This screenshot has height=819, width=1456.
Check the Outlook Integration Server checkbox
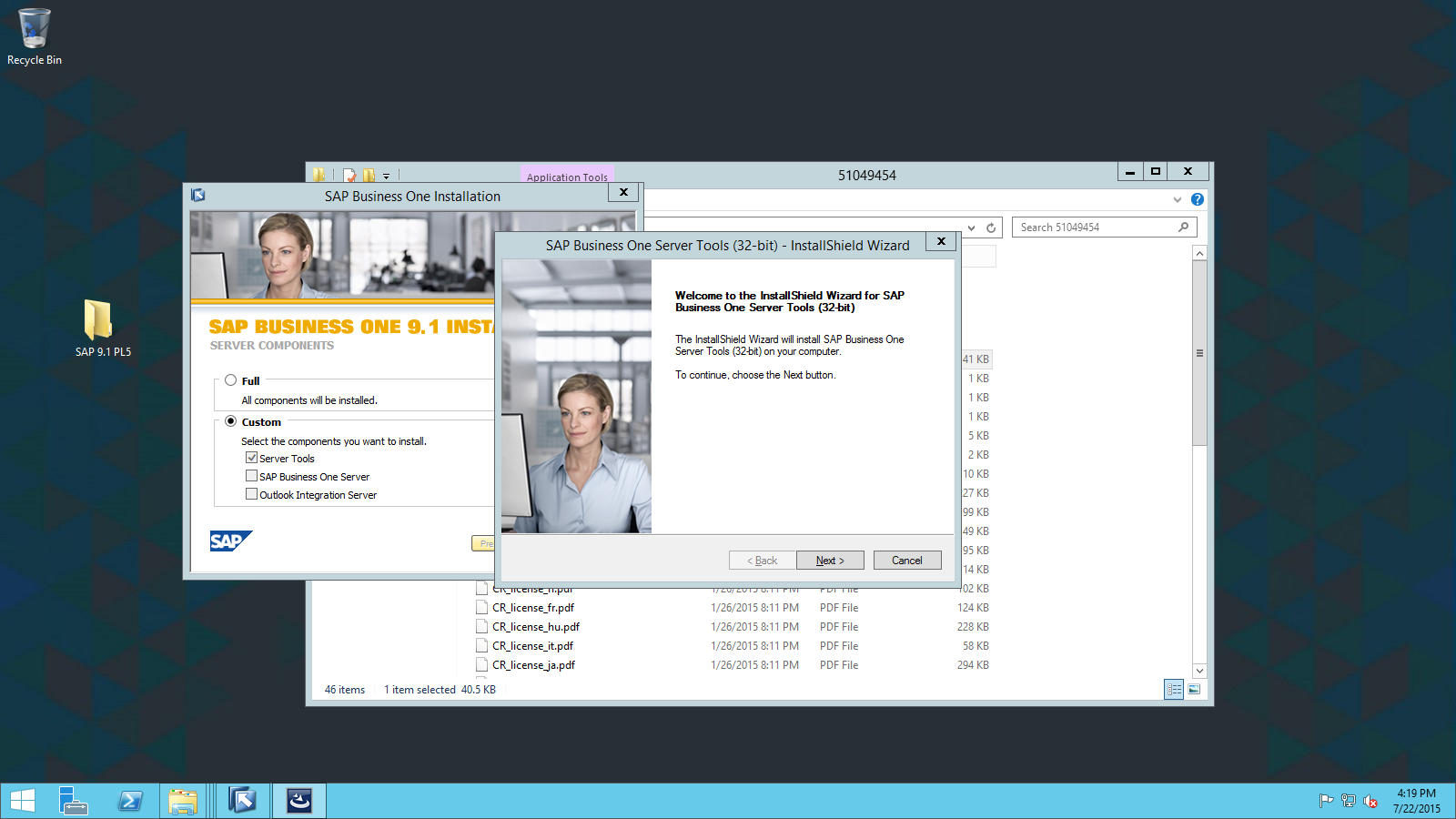(x=252, y=494)
